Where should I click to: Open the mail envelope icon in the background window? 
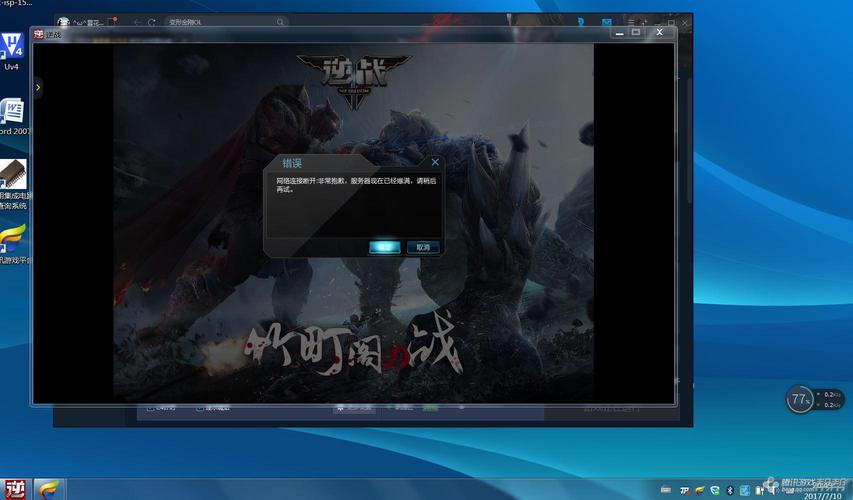[607, 22]
